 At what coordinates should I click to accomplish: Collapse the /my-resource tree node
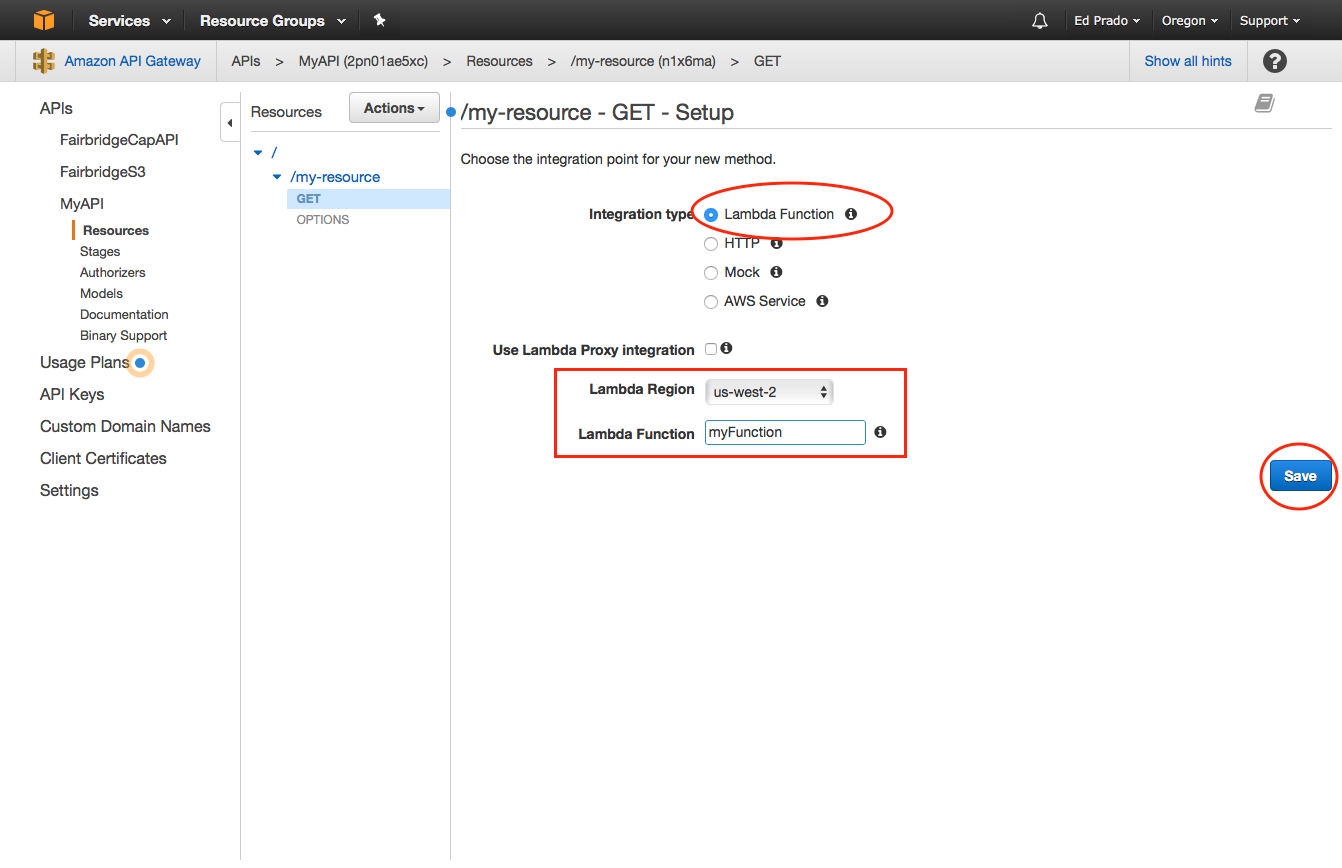click(277, 177)
